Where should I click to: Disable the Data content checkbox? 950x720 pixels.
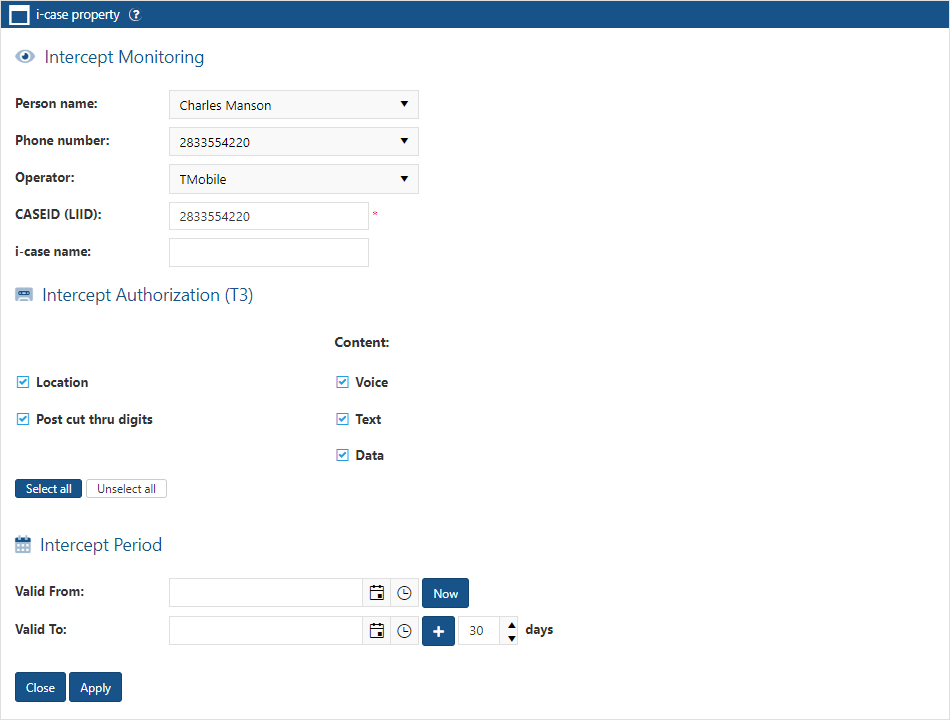coord(342,455)
